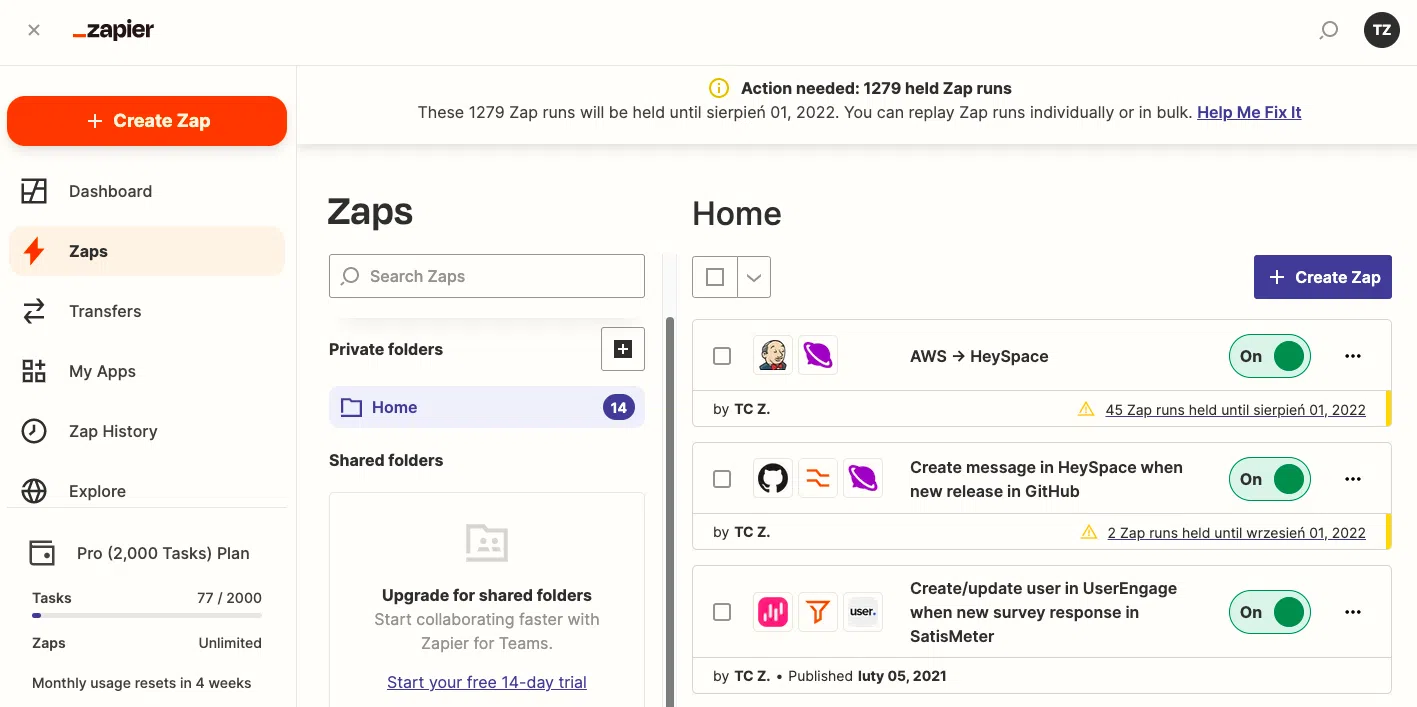Viewport: 1417px width, 707px height.
Task: Click the Home folder count badge 14
Action: click(619, 407)
